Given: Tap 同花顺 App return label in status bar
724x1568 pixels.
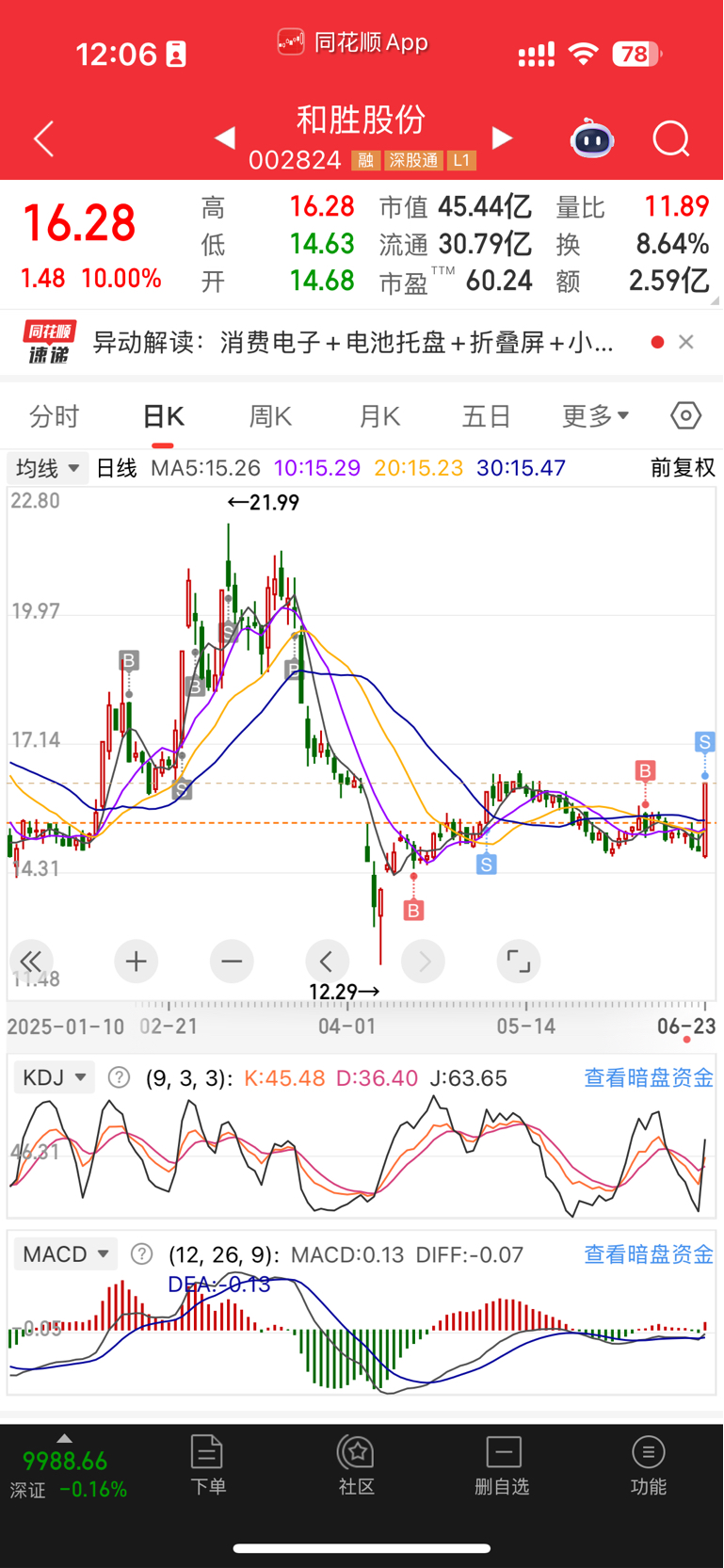Looking at the screenshot, I should click(x=353, y=42).
